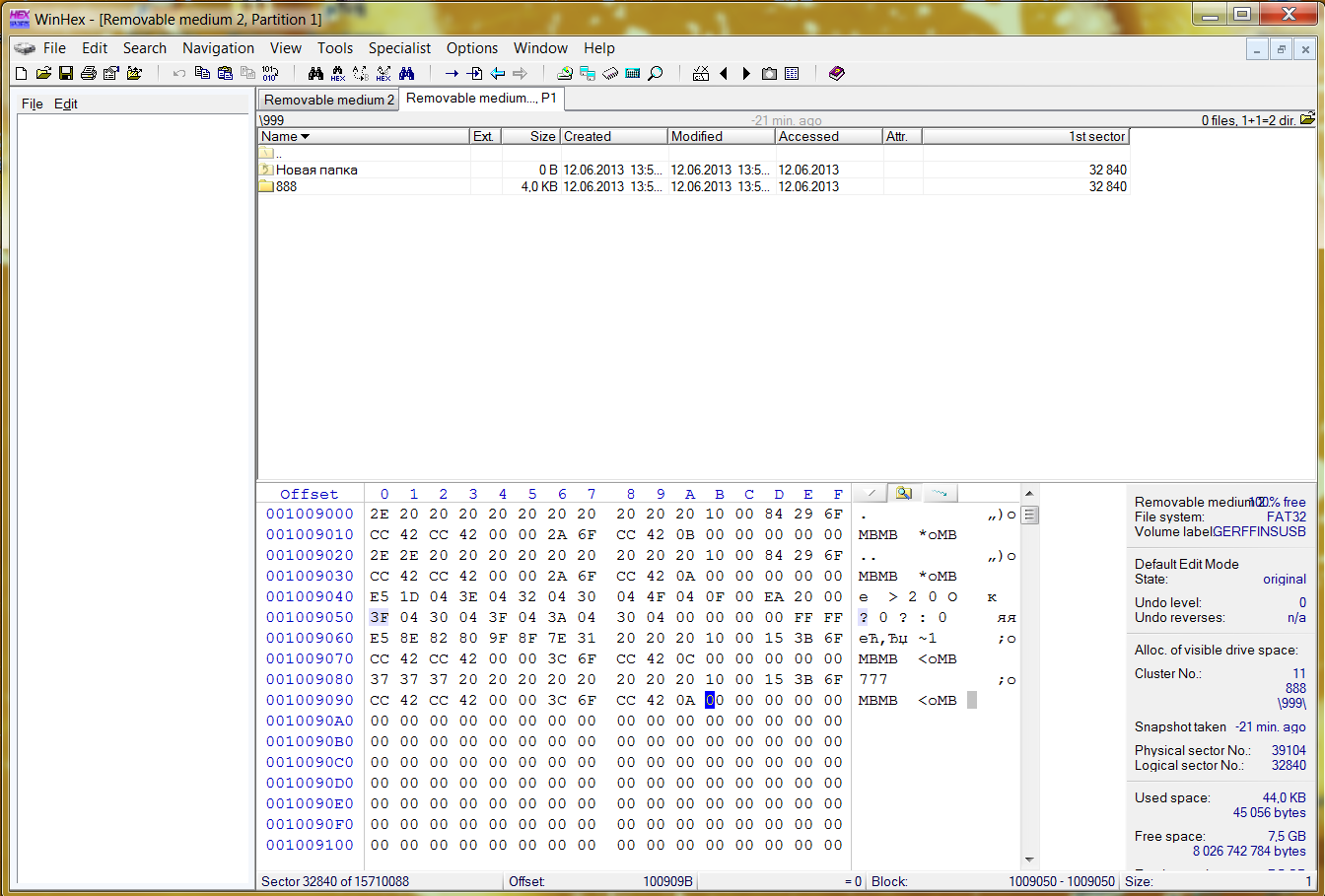Screen dimensions: 1325x896
Task: Click the Undo arrow icon
Action: tap(178, 73)
